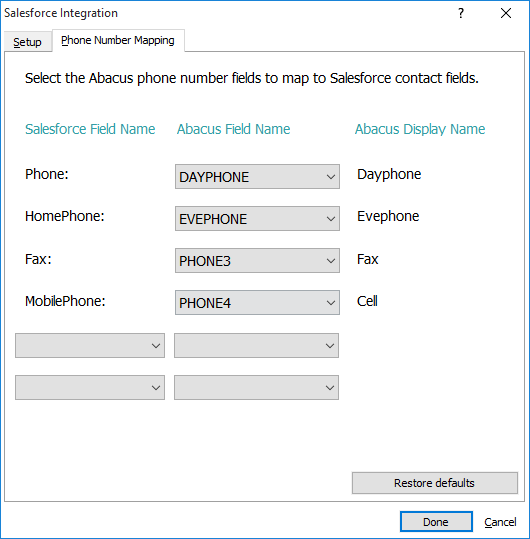This screenshot has height=539, width=530.
Task: Click the Evephone display name text
Action: (388, 216)
